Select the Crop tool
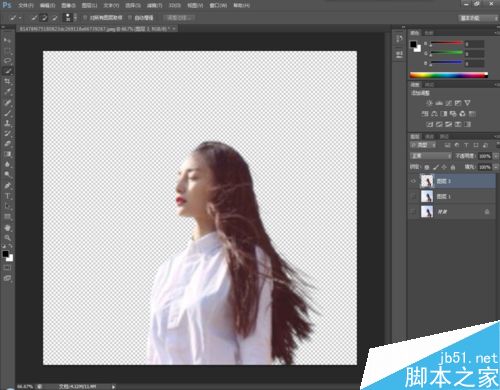The height and width of the screenshot is (390, 500). 7,81
